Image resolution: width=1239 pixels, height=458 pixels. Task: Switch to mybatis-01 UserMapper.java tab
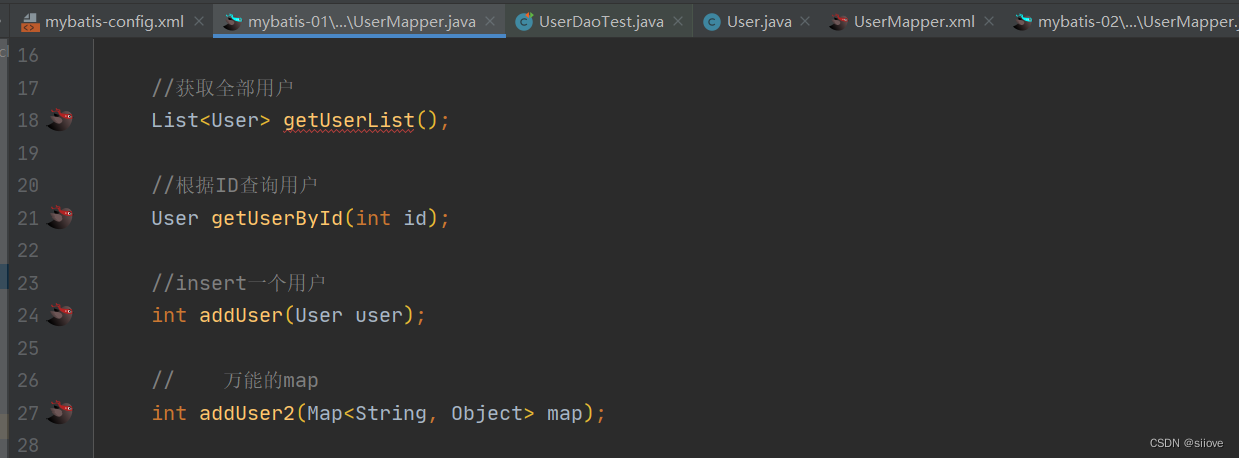(x=362, y=21)
